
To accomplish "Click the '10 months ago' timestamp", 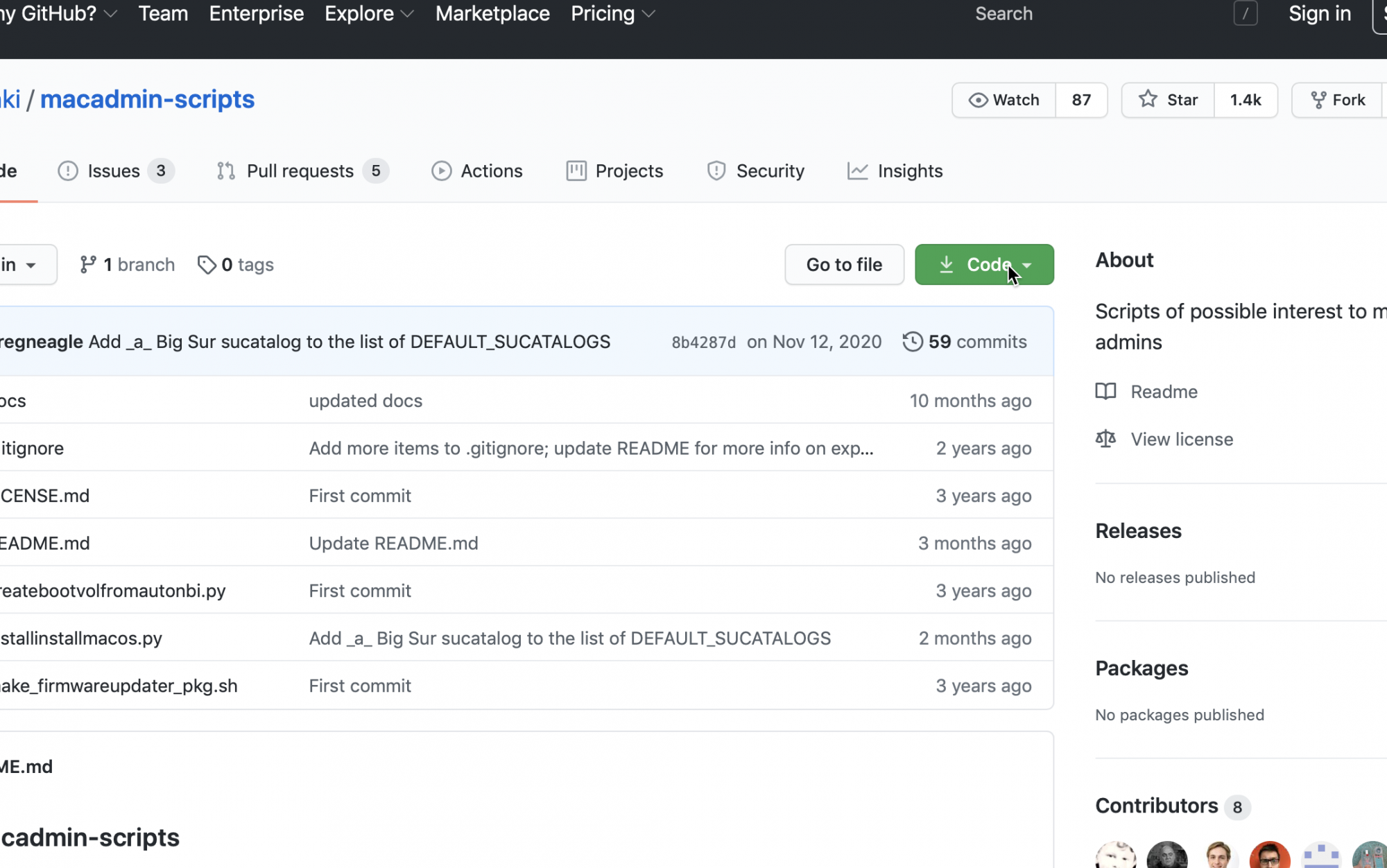I will point(970,401).
